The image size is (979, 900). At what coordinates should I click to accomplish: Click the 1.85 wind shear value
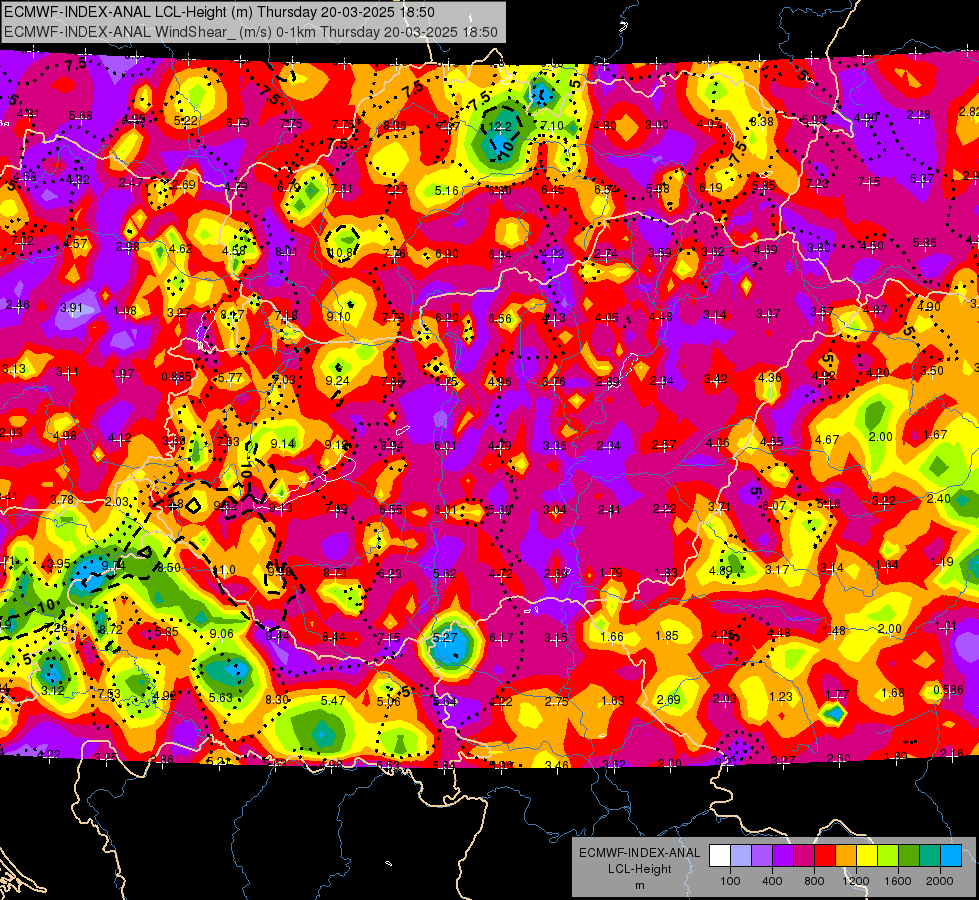click(667, 635)
